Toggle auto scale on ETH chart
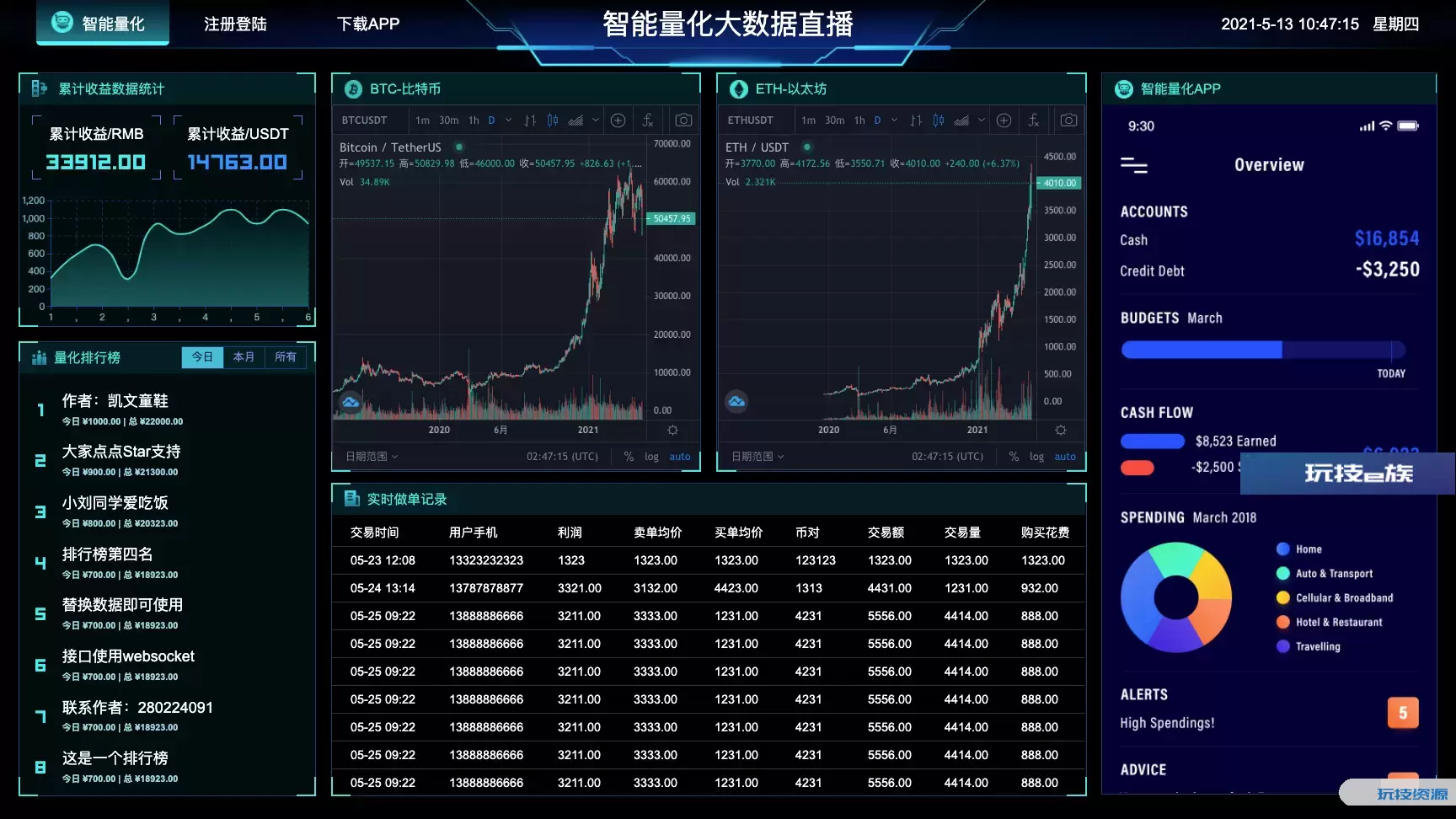The image size is (1456, 819). coord(1065,457)
